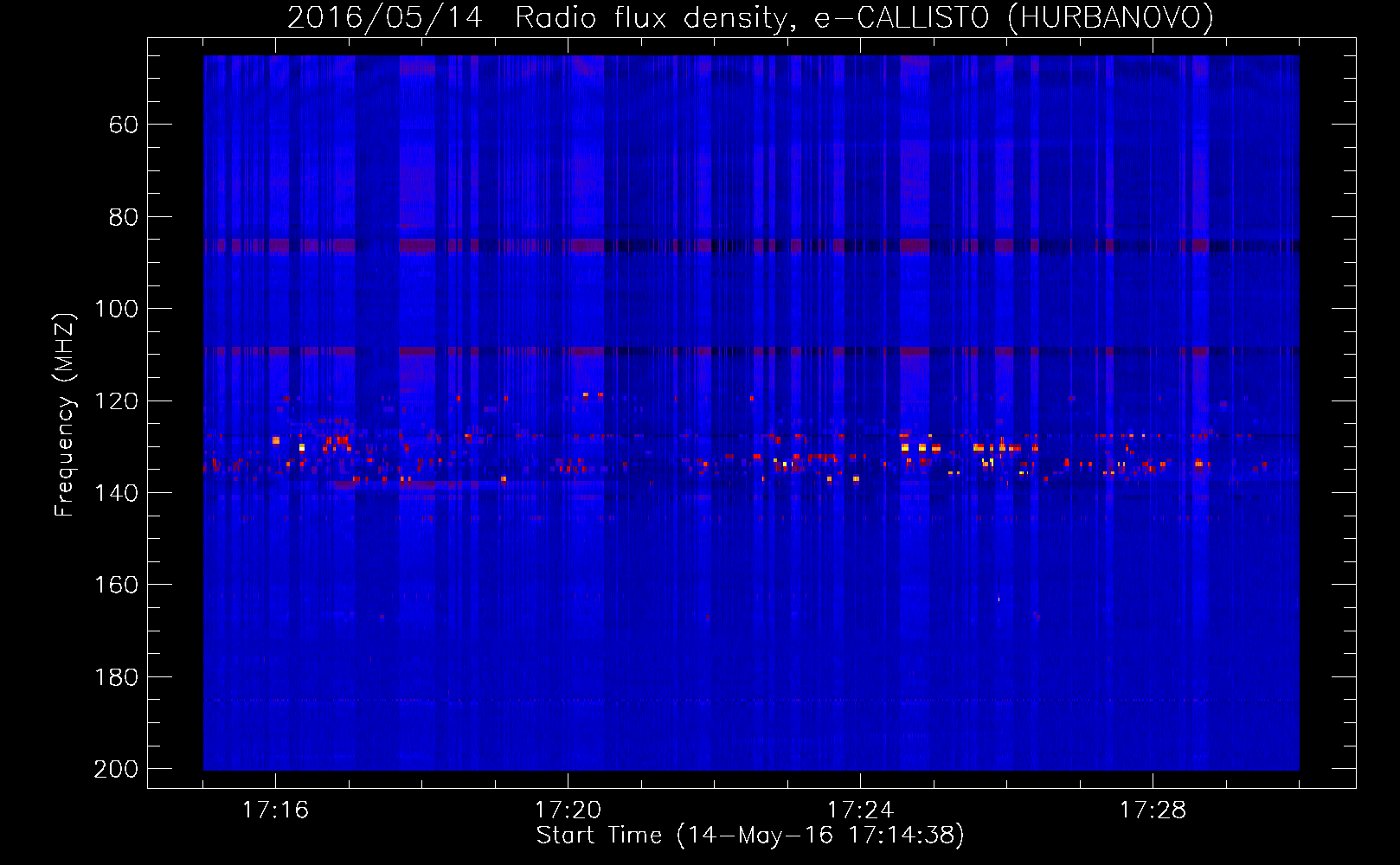Click the "120" frequency tick label
Viewport: 1400px width, 865px height.
tap(116, 401)
